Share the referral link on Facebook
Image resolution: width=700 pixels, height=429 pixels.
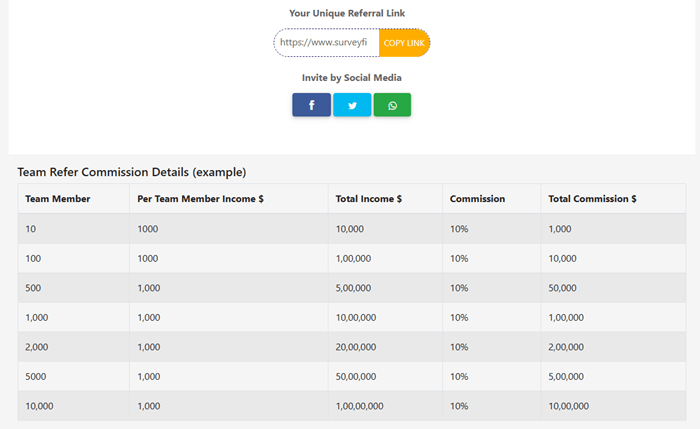click(311, 105)
